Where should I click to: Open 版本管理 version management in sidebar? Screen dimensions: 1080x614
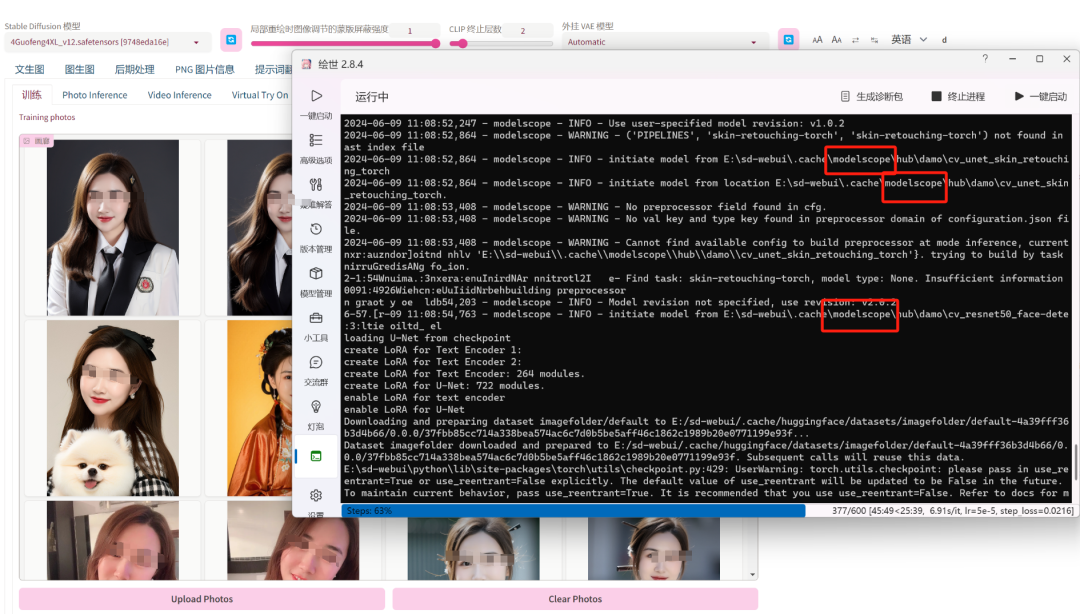click(316, 237)
